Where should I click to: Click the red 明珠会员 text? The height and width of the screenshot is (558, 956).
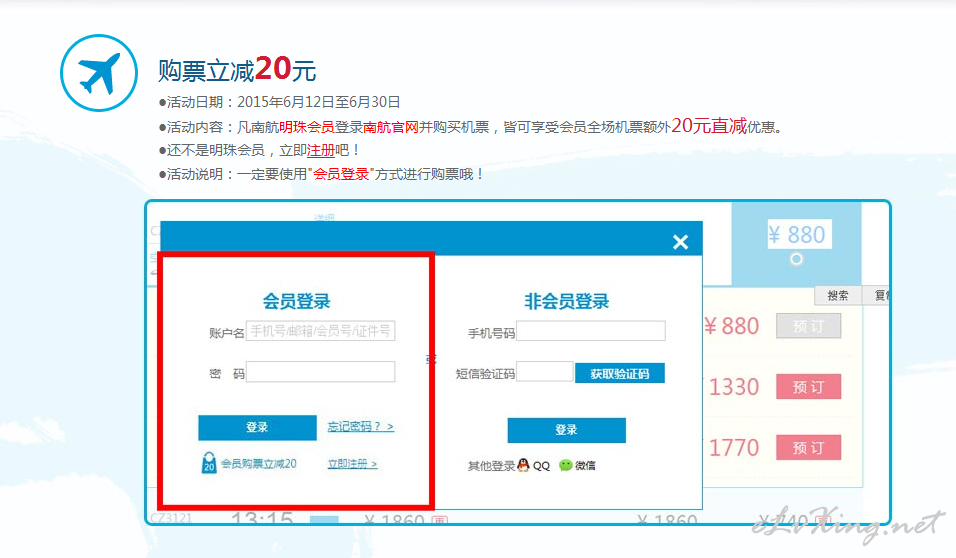point(307,127)
